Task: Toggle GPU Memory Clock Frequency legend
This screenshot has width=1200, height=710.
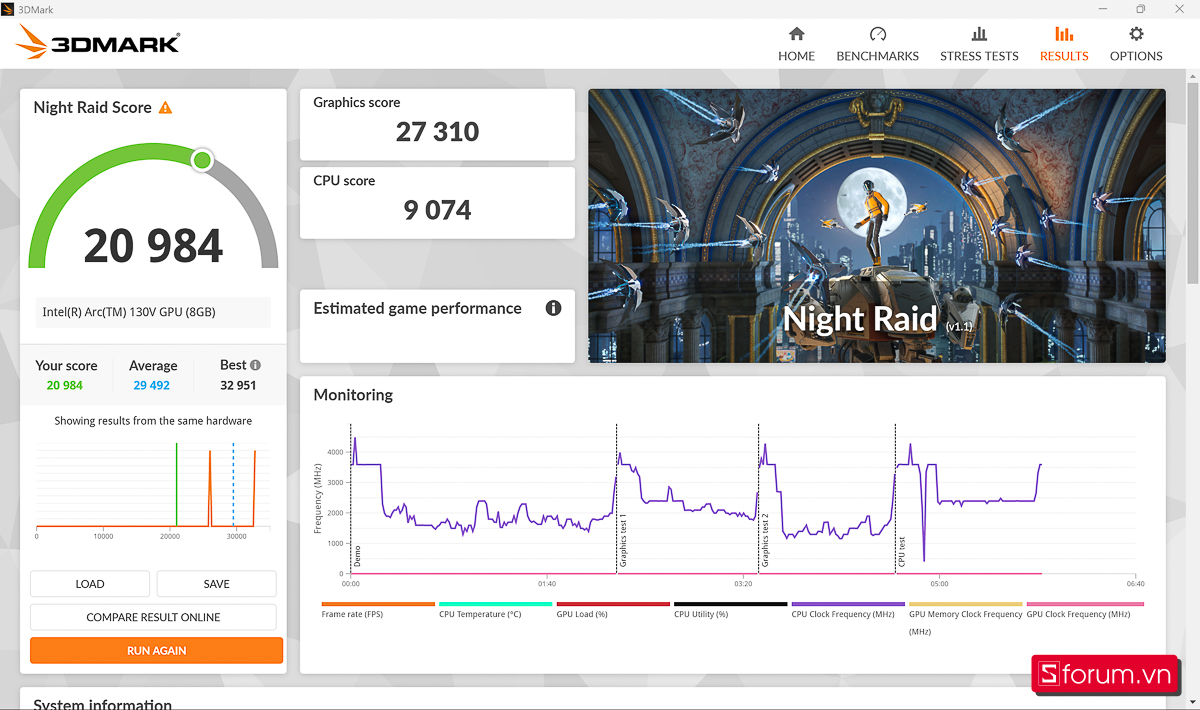Action: [x=966, y=618]
